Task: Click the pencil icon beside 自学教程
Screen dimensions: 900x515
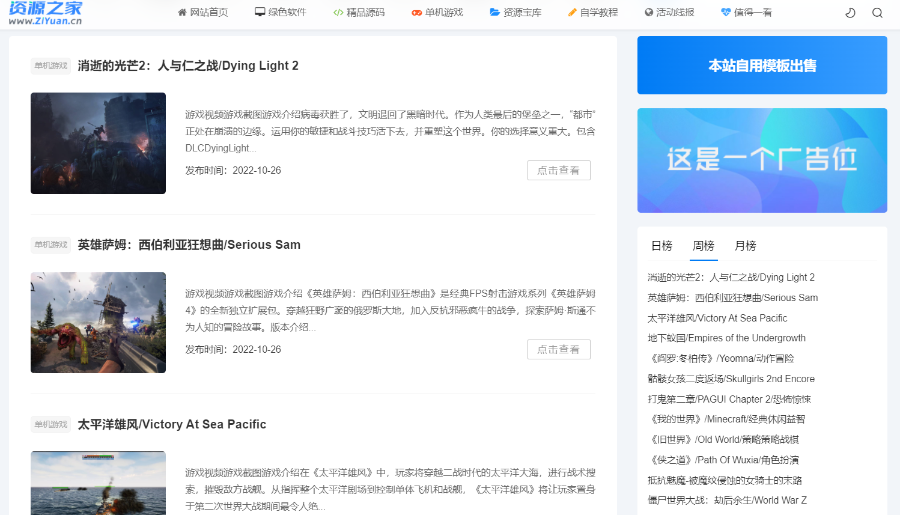Action: (572, 12)
